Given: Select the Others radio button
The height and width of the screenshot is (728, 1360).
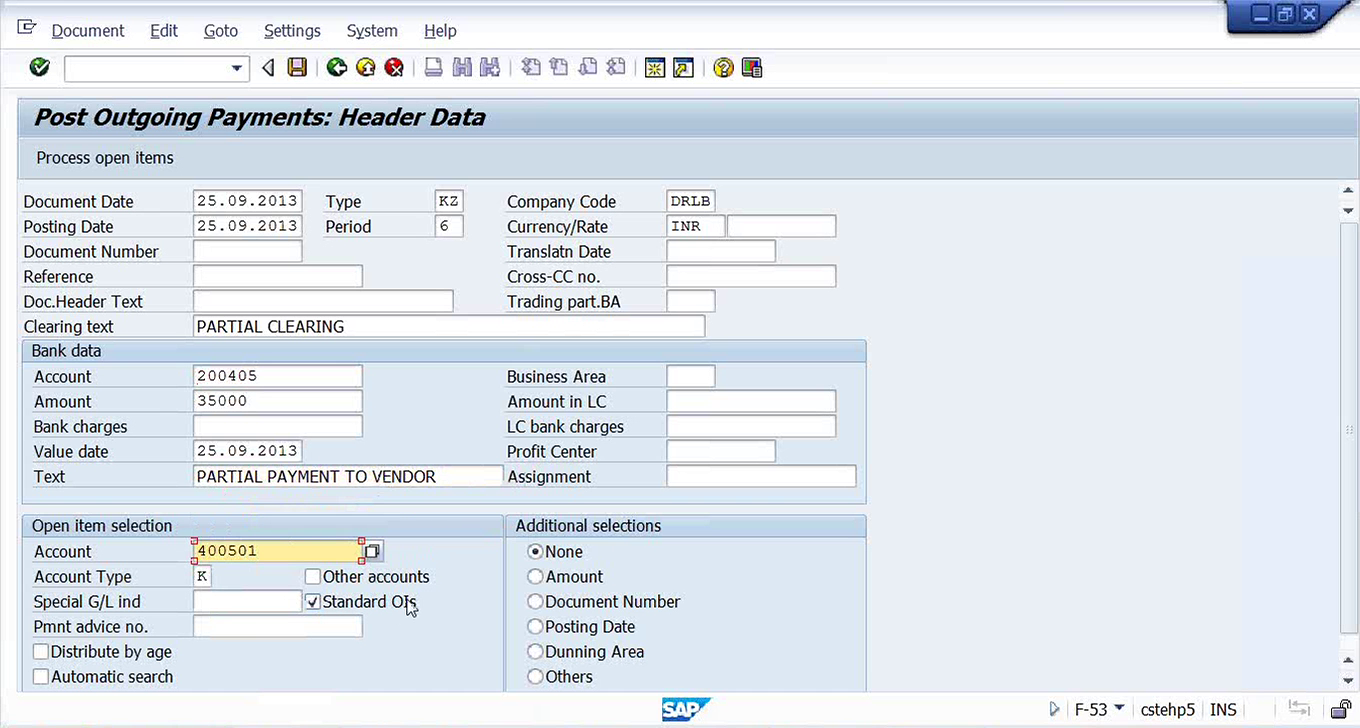Looking at the screenshot, I should point(535,677).
